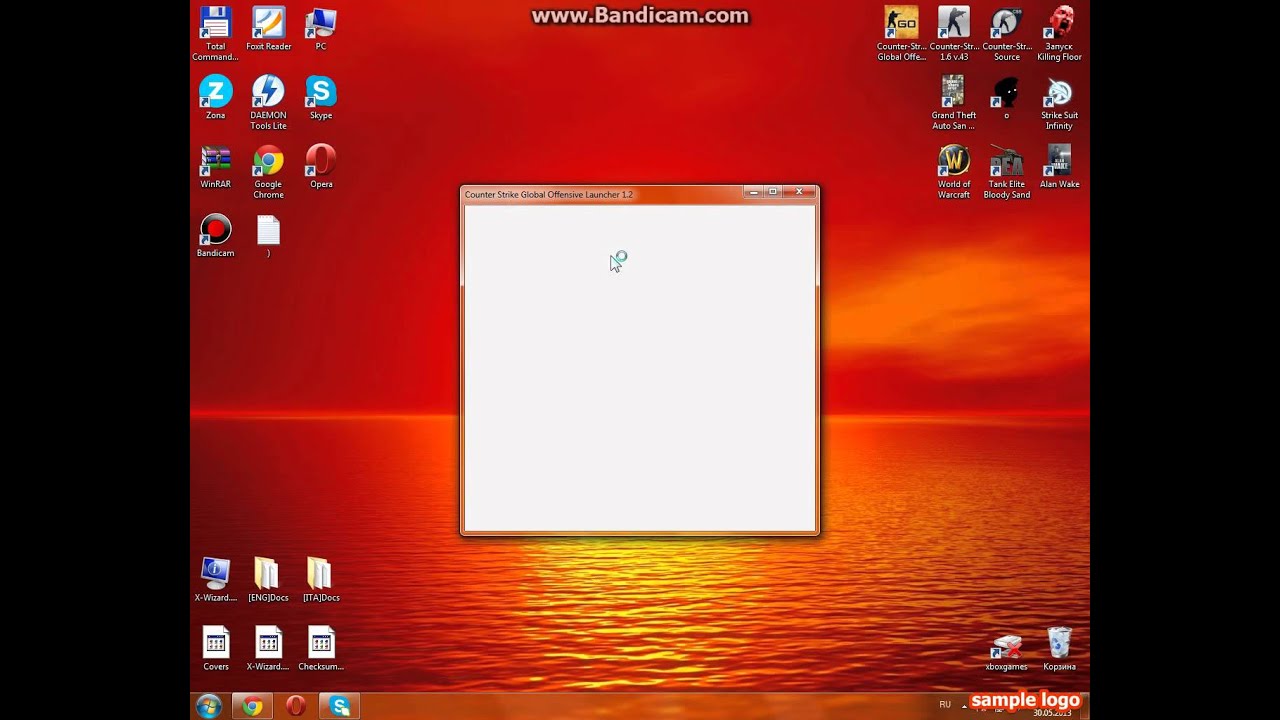Select the X-Wizard application icon
Image resolution: width=1280 pixels, height=720 pixels.
[x=215, y=580]
